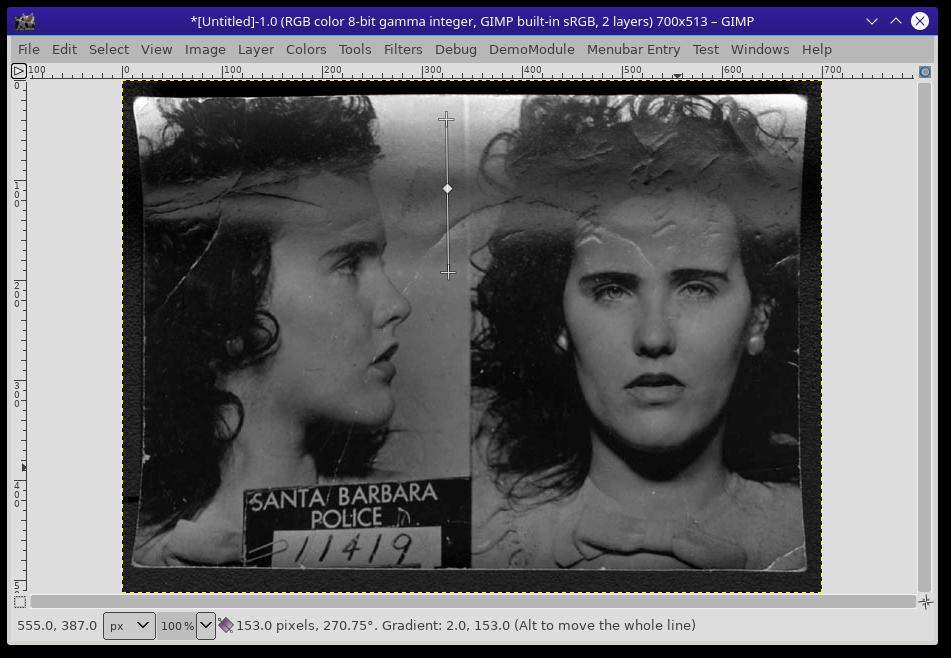Open the Select menu
Image resolution: width=951 pixels, height=658 pixels.
click(x=109, y=50)
